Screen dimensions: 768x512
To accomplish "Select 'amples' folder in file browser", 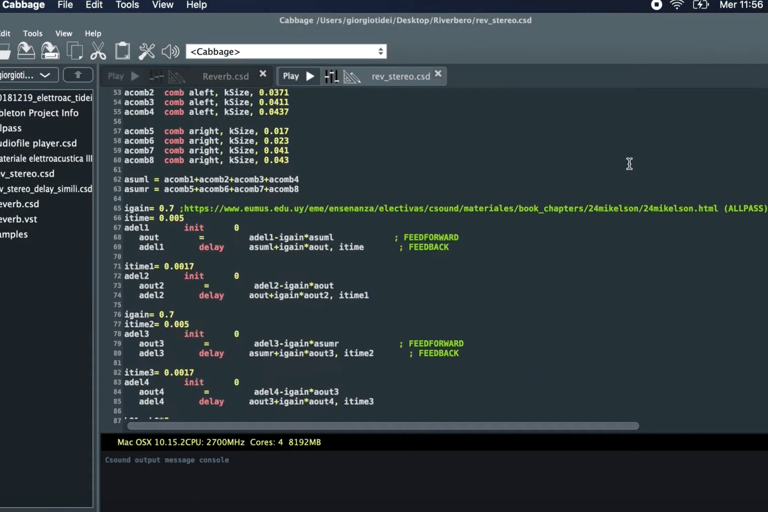I will tap(14, 234).
